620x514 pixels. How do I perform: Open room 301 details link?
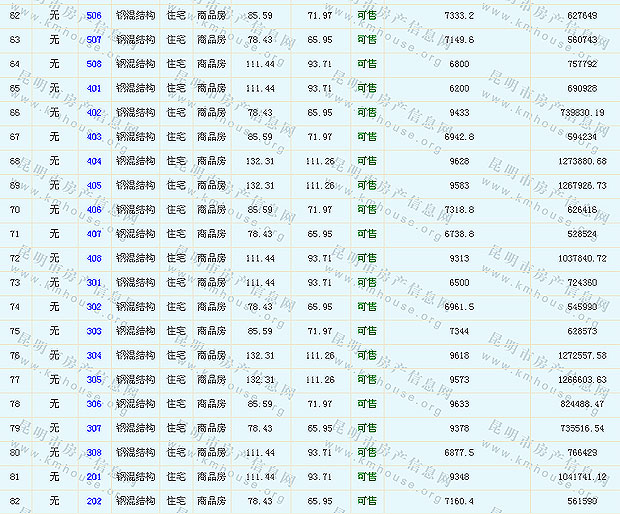pyautogui.click(x=94, y=283)
